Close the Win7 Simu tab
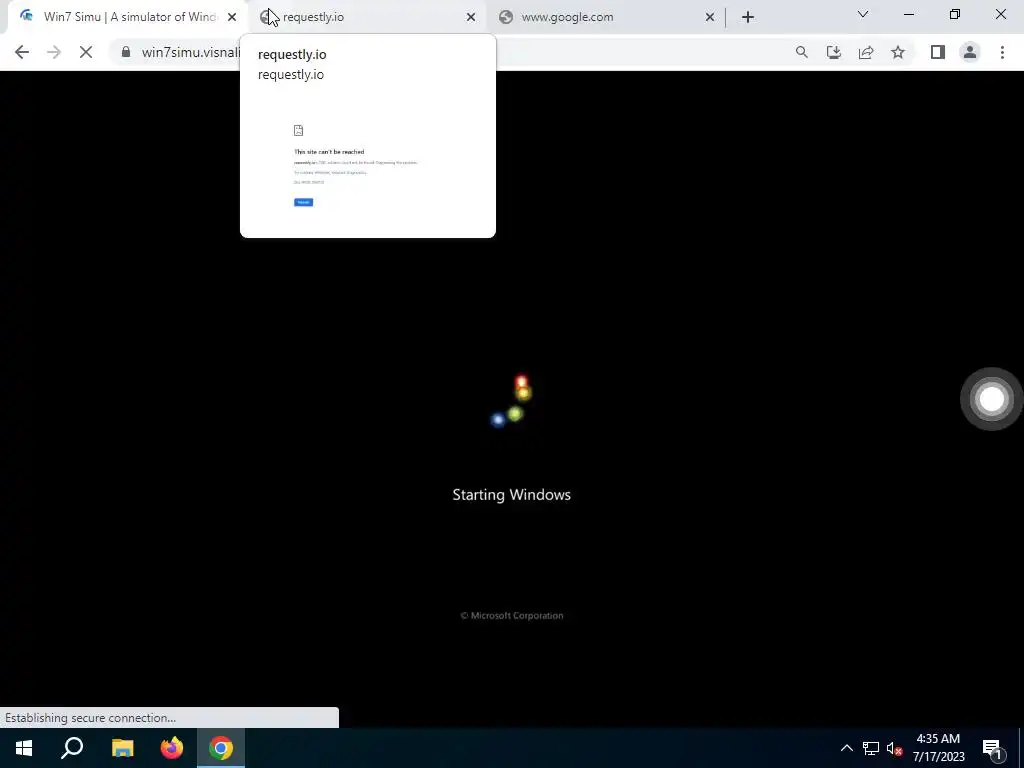Image resolution: width=1024 pixels, height=768 pixels. click(232, 17)
